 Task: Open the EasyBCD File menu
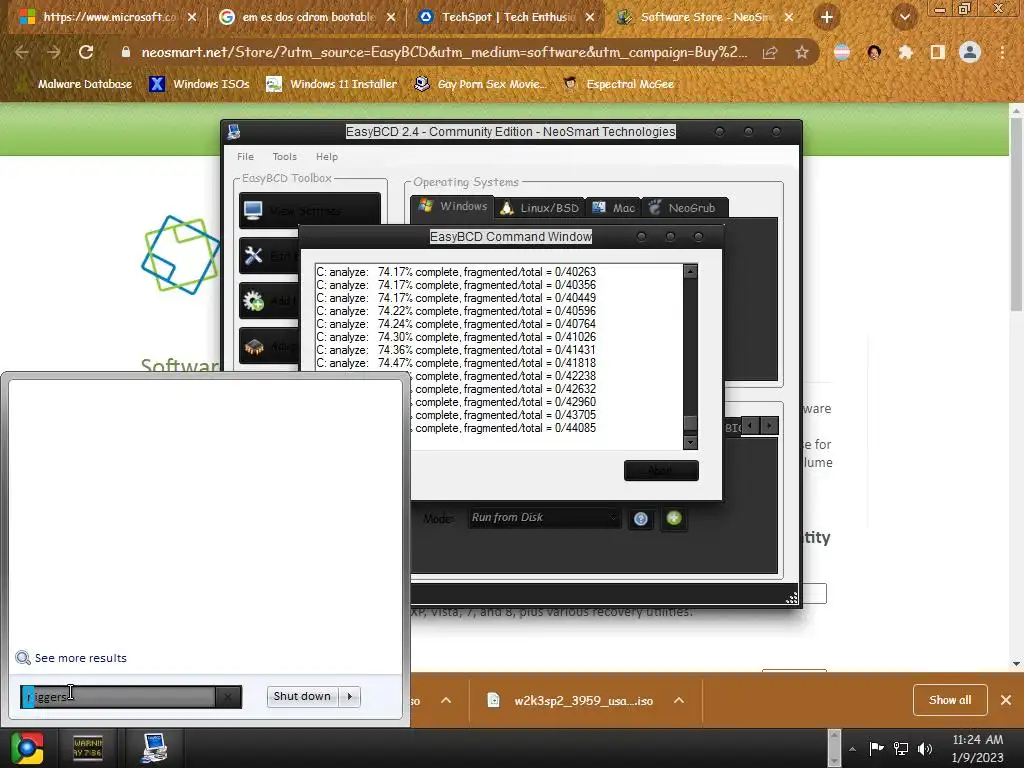tap(246, 157)
